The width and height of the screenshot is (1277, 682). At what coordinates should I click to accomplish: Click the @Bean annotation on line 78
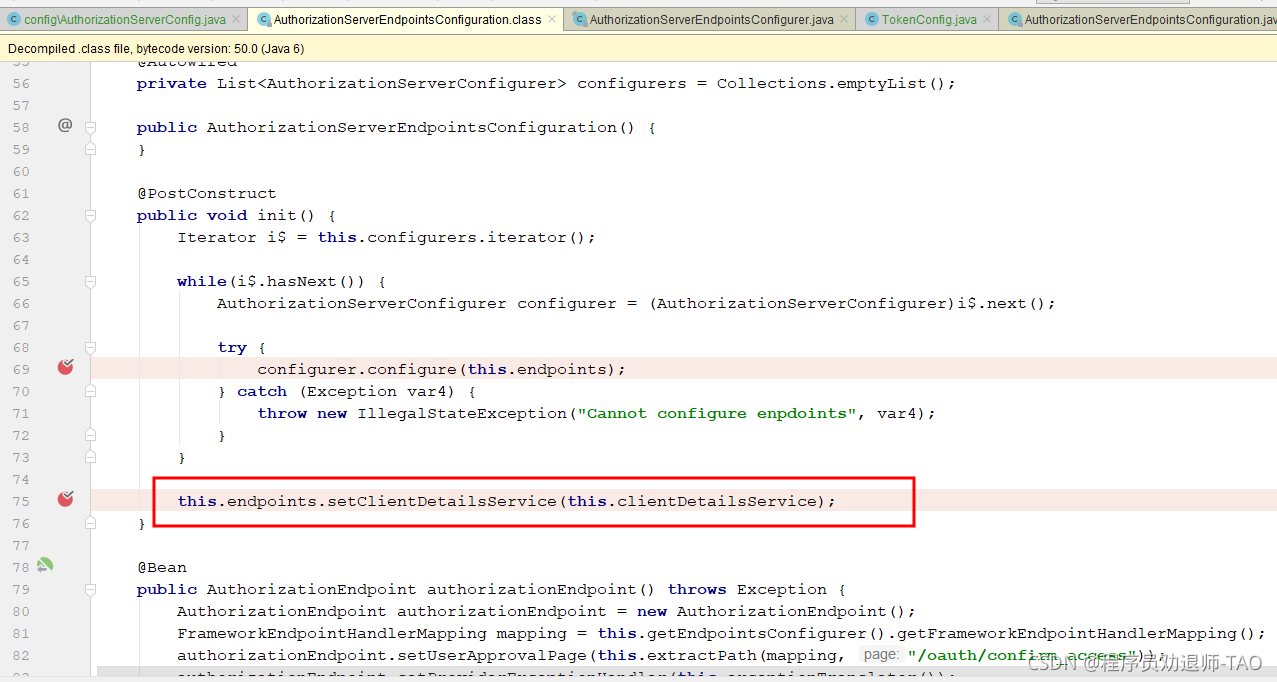pos(162,567)
